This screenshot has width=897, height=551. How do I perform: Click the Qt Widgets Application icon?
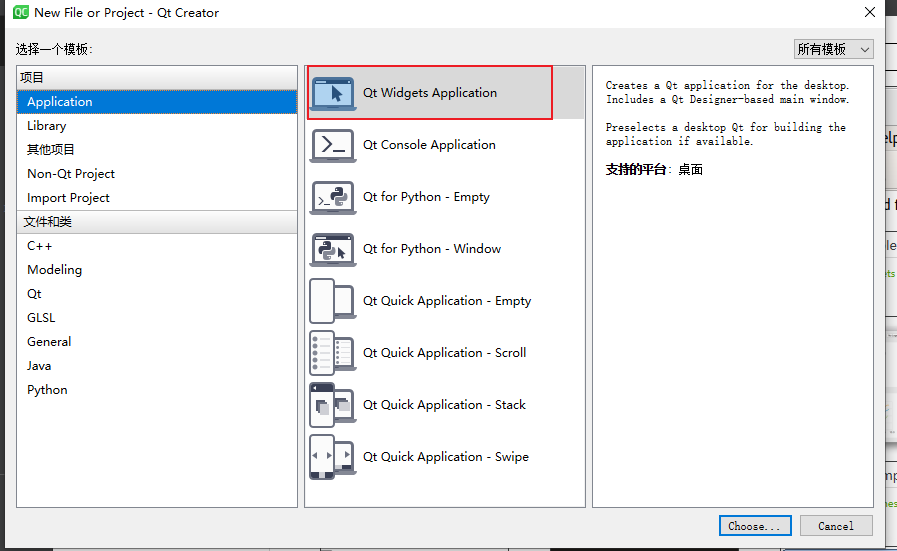coord(333,93)
